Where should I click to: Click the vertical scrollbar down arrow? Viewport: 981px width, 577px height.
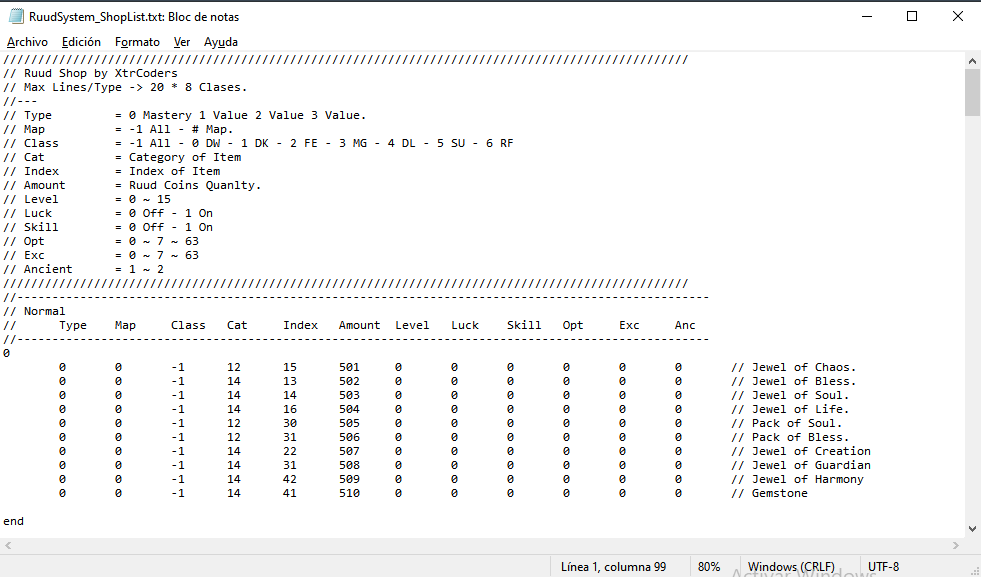(972, 528)
